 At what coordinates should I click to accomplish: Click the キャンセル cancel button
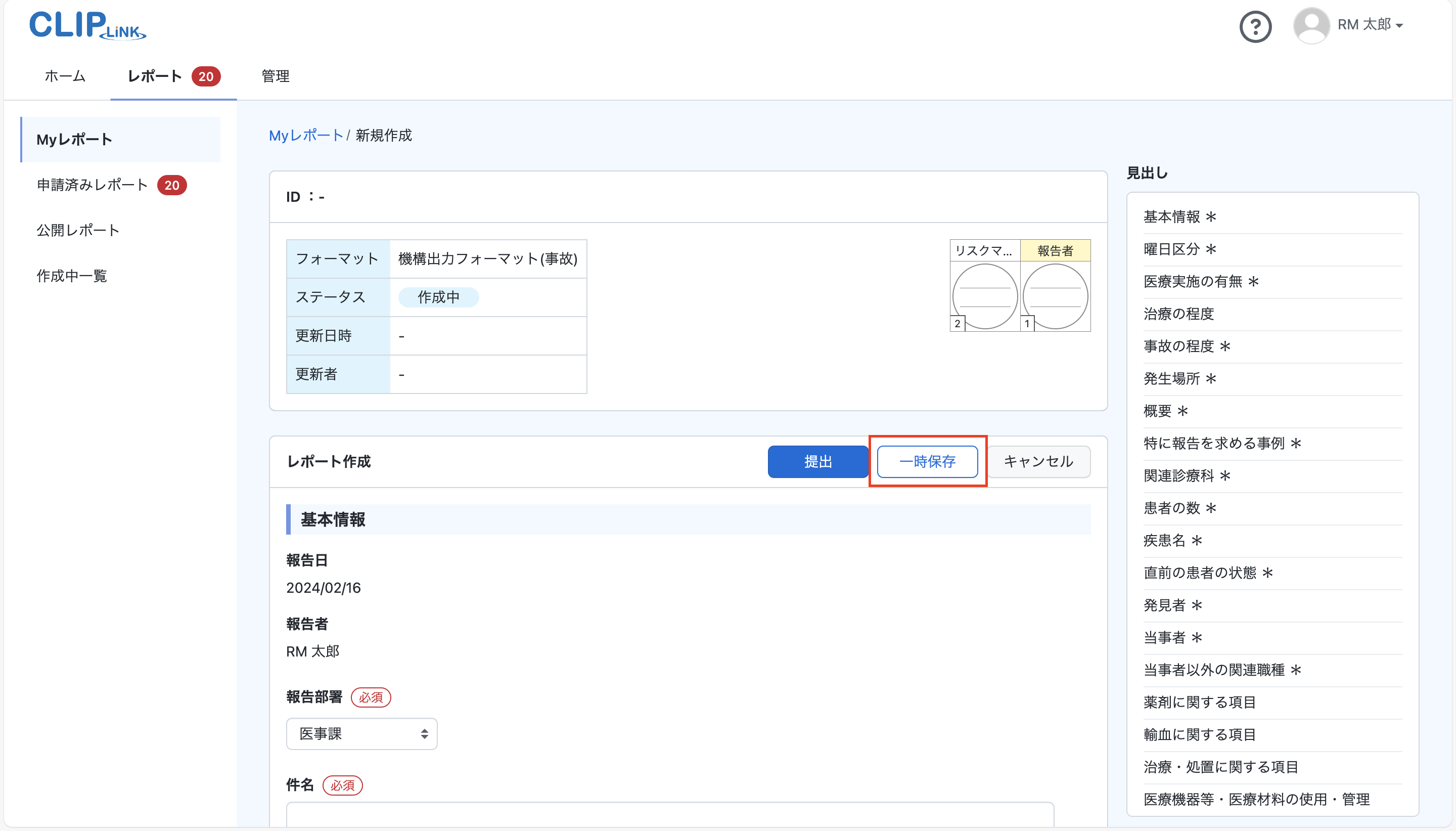(x=1038, y=461)
